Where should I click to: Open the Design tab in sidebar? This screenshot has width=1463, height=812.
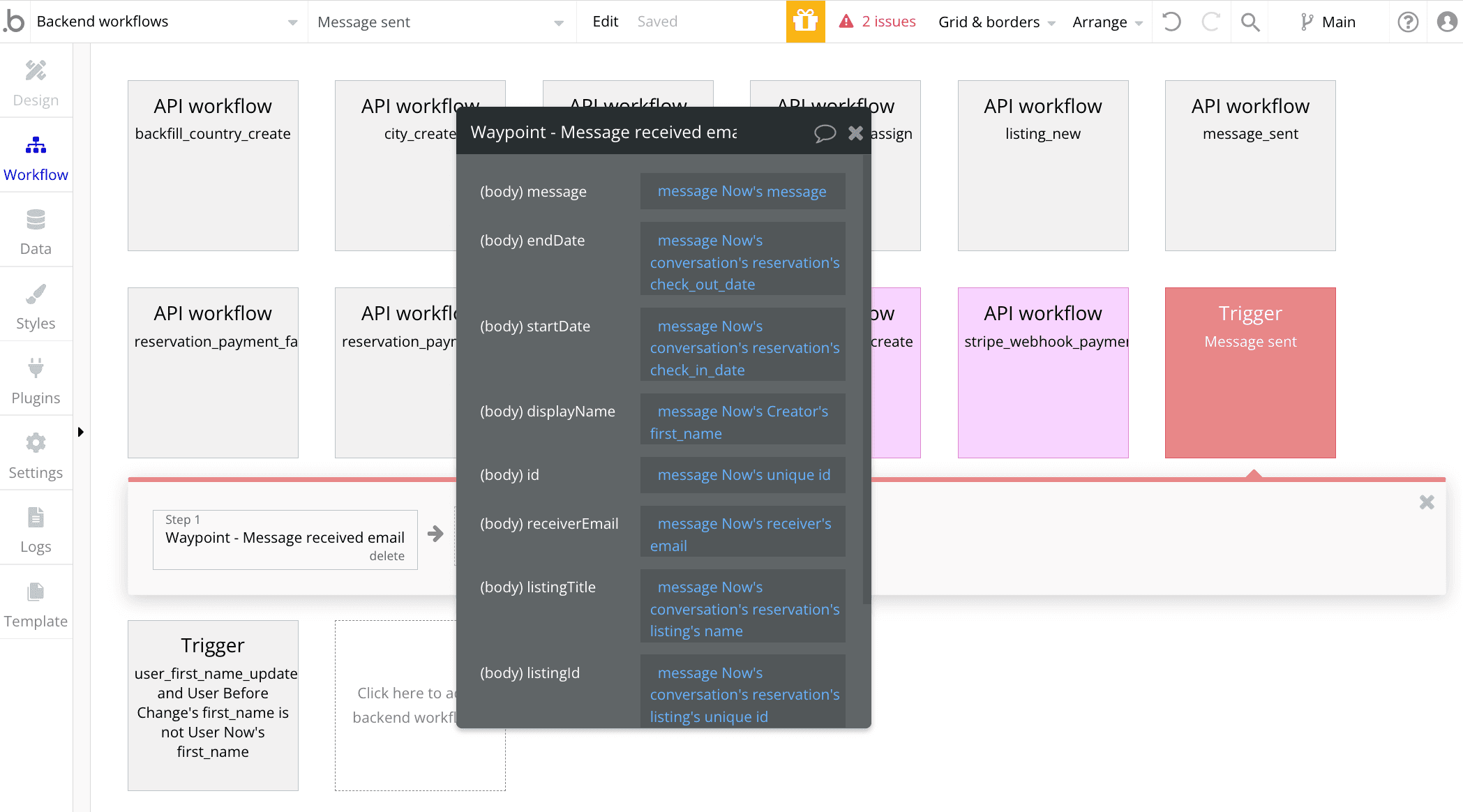[36, 83]
